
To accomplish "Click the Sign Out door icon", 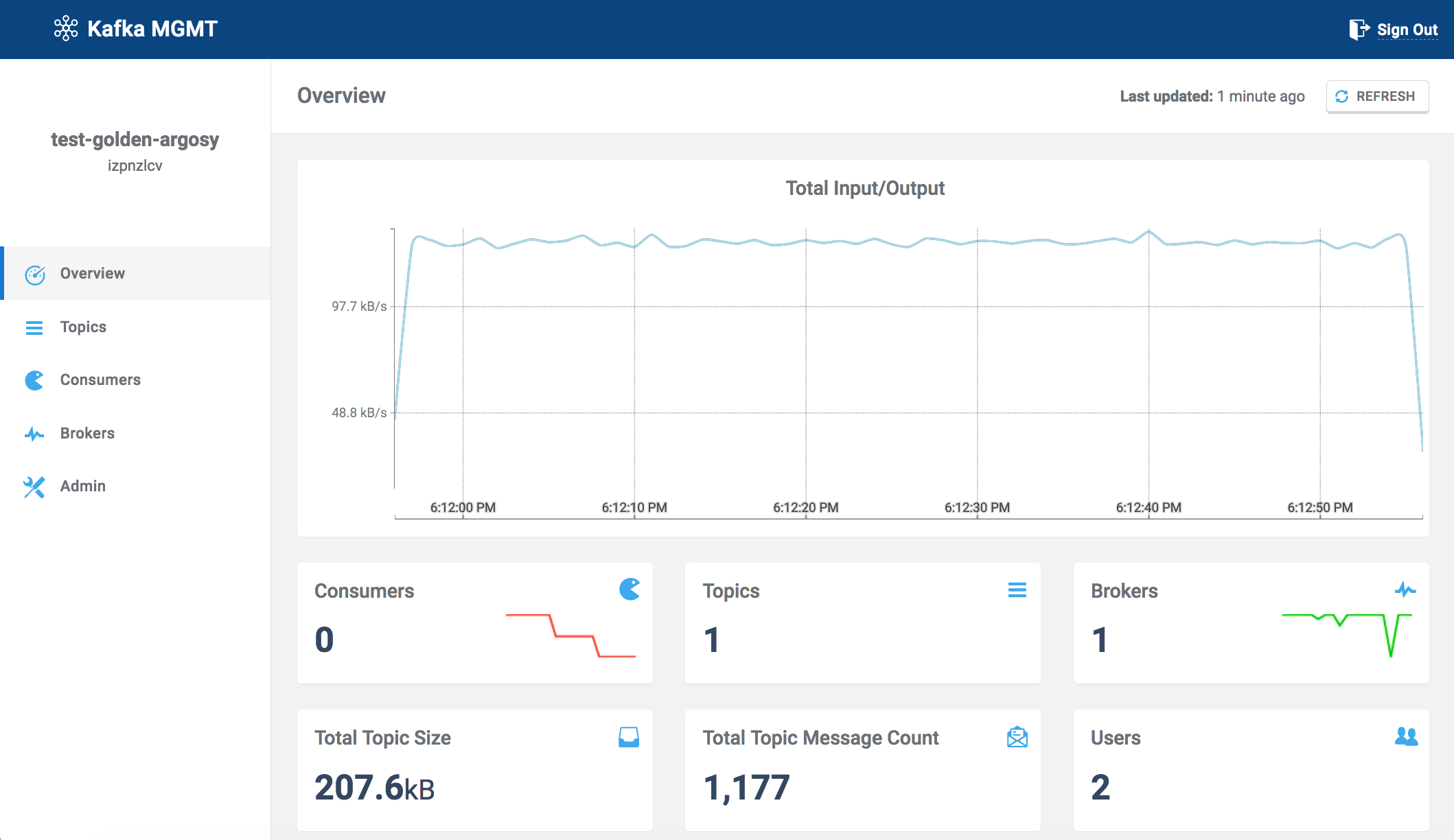I will pos(1359,30).
